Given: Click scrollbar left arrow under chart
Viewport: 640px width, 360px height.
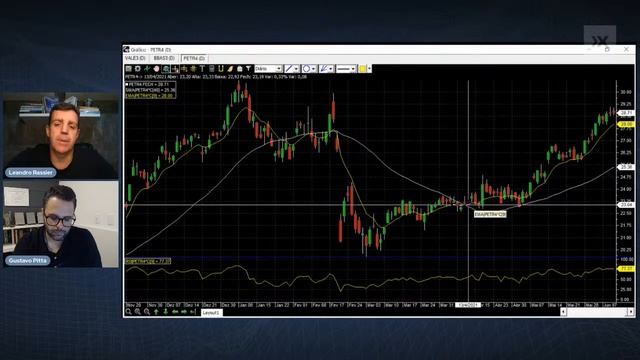Looking at the screenshot, I should (563, 312).
